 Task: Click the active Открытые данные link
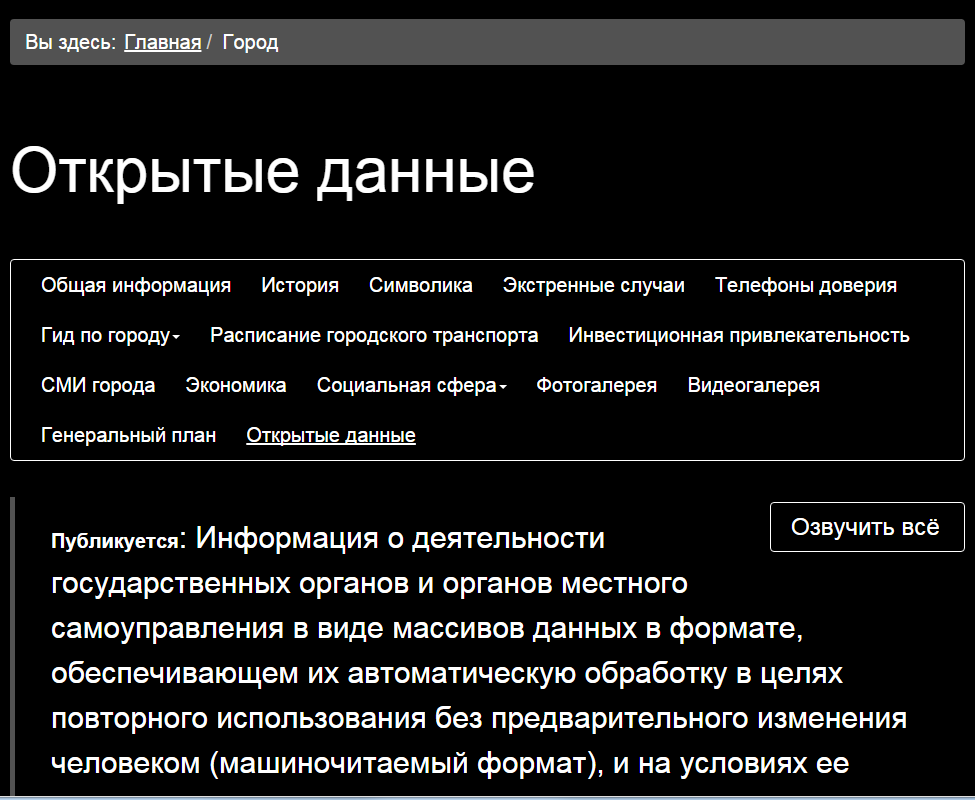click(x=331, y=435)
